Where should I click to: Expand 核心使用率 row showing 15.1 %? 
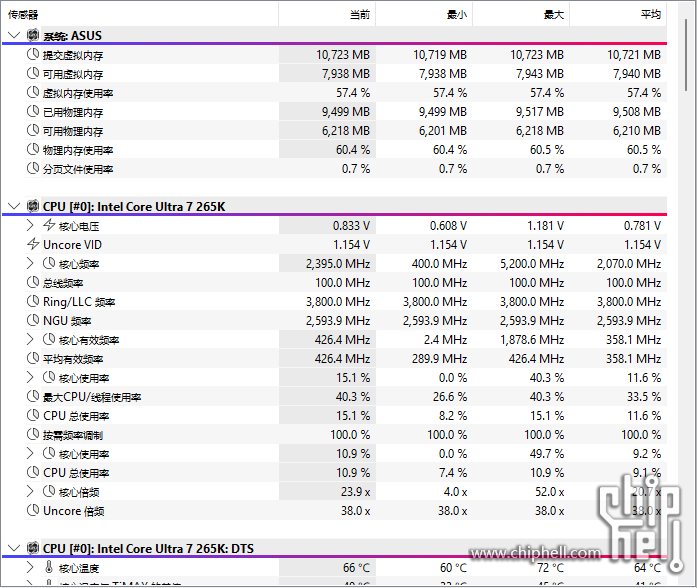point(30,377)
